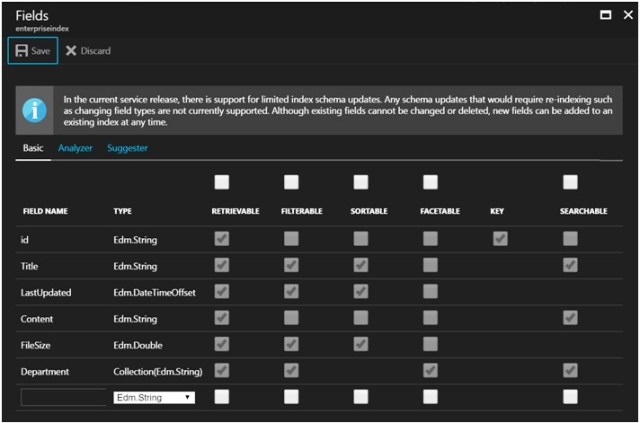Maximize the Fields blade
Image resolution: width=640 pixels, height=423 pixels.
[x=606, y=15]
